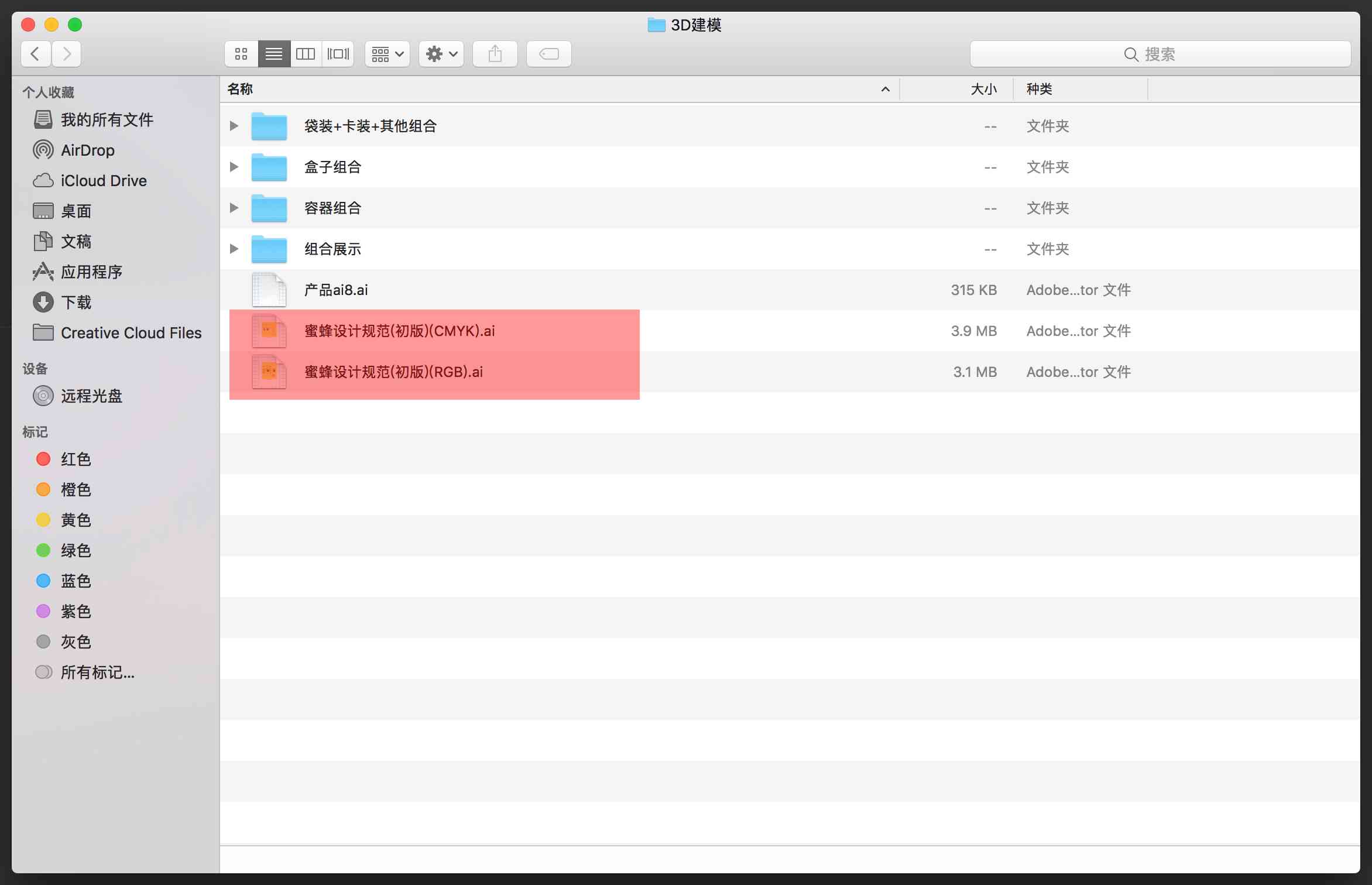
Task: Select 蜜蜂设计规范(初版)(RGB).ai file
Action: (x=390, y=371)
